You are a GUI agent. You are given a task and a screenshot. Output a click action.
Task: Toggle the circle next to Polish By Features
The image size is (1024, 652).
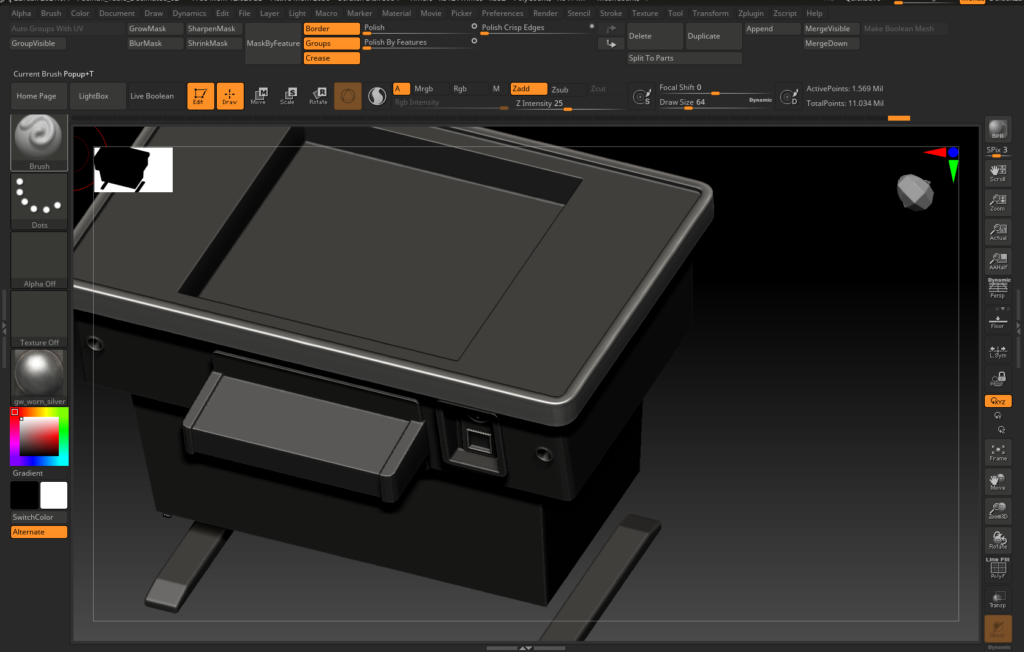[474, 41]
